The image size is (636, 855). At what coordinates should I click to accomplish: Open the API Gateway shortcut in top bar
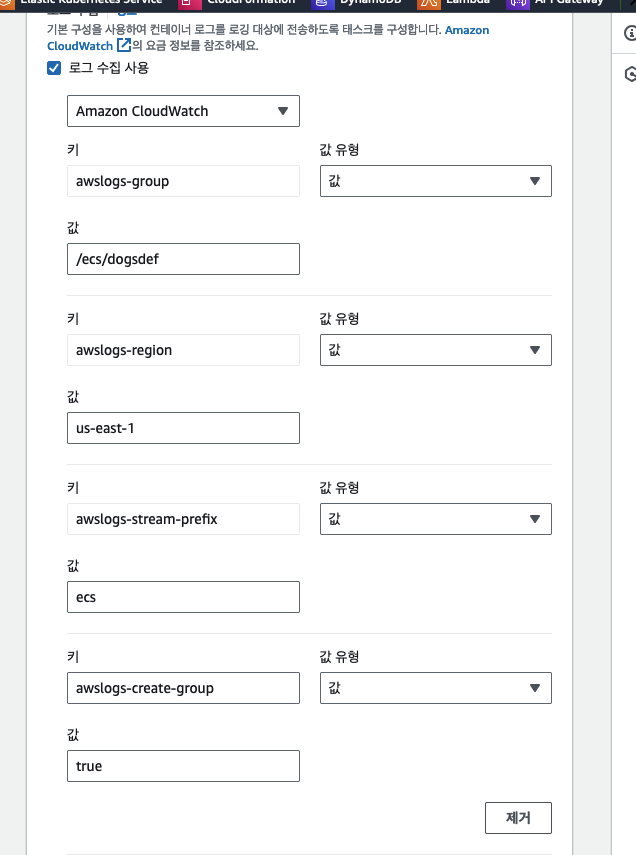pyautogui.click(x=555, y=2)
